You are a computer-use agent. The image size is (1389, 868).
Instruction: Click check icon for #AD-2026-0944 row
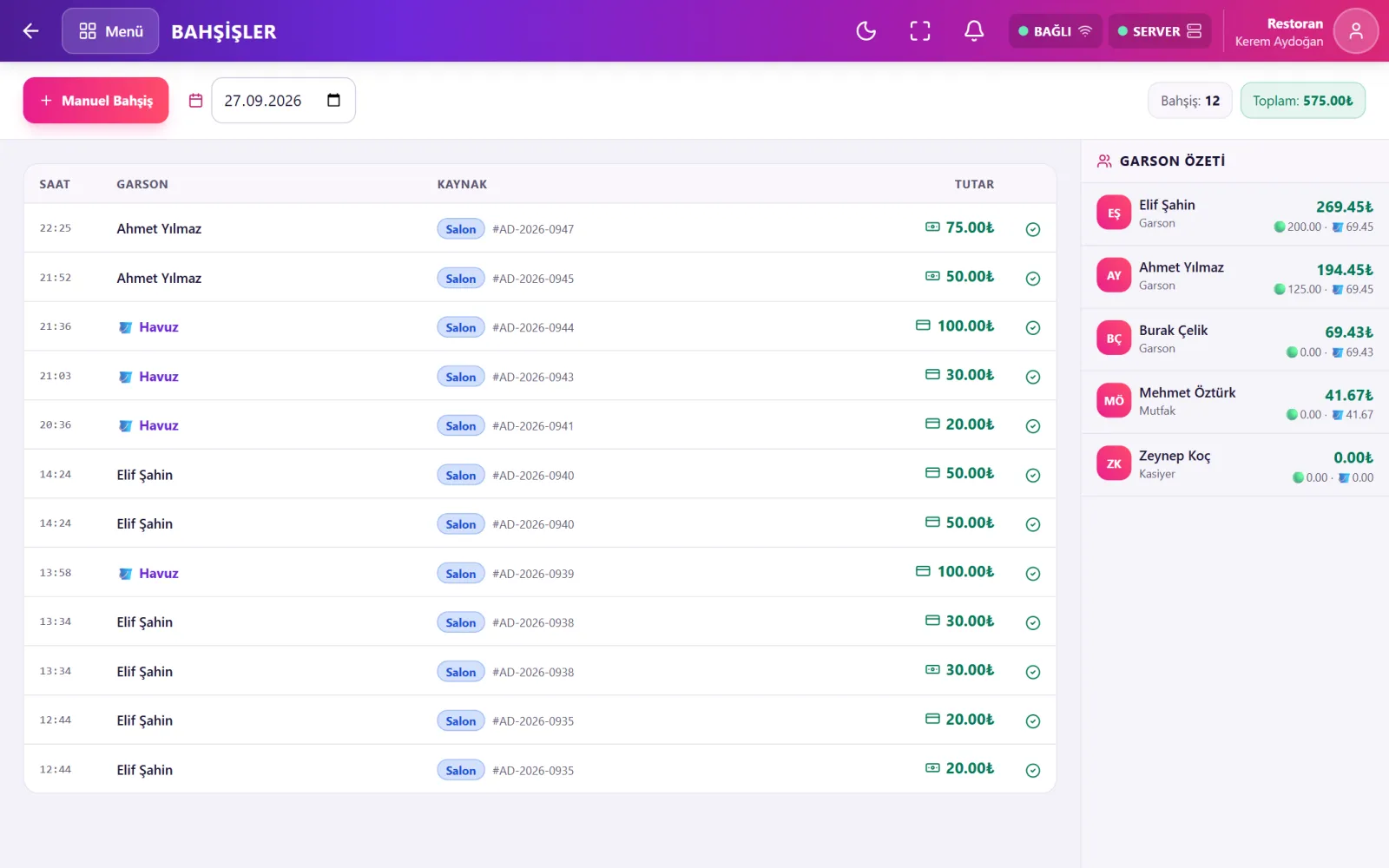click(x=1033, y=327)
